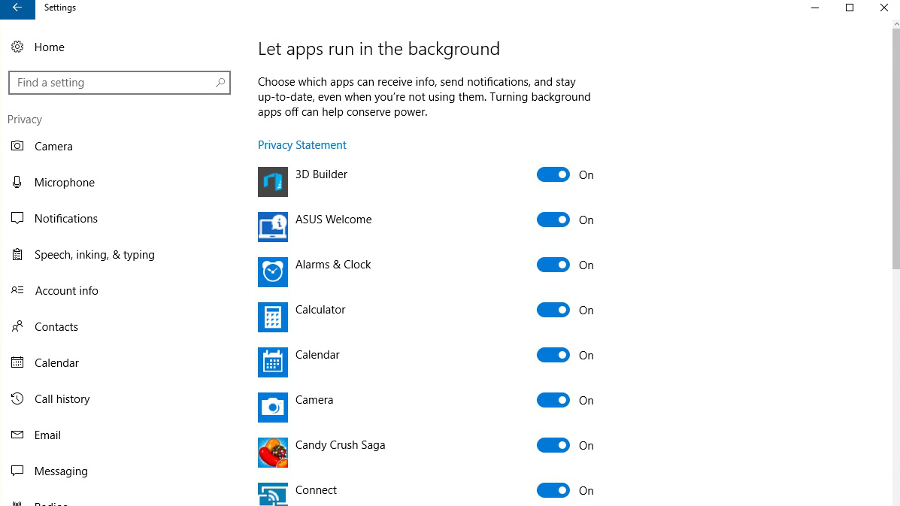The image size is (900, 506).
Task: Click the Candy Crush Saga app icon
Action: pos(273,453)
